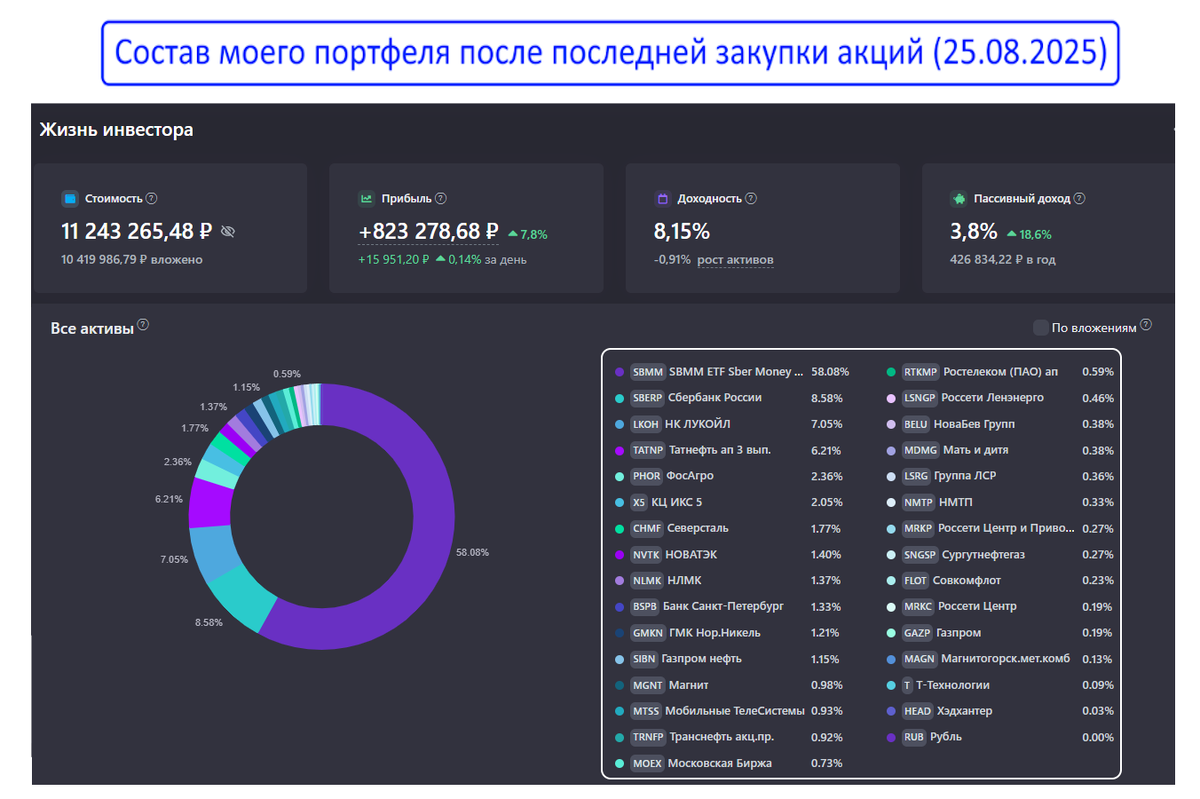Click the Жизнь инвестора portfolio title
The width and height of the screenshot is (1200, 799).
click(116, 130)
